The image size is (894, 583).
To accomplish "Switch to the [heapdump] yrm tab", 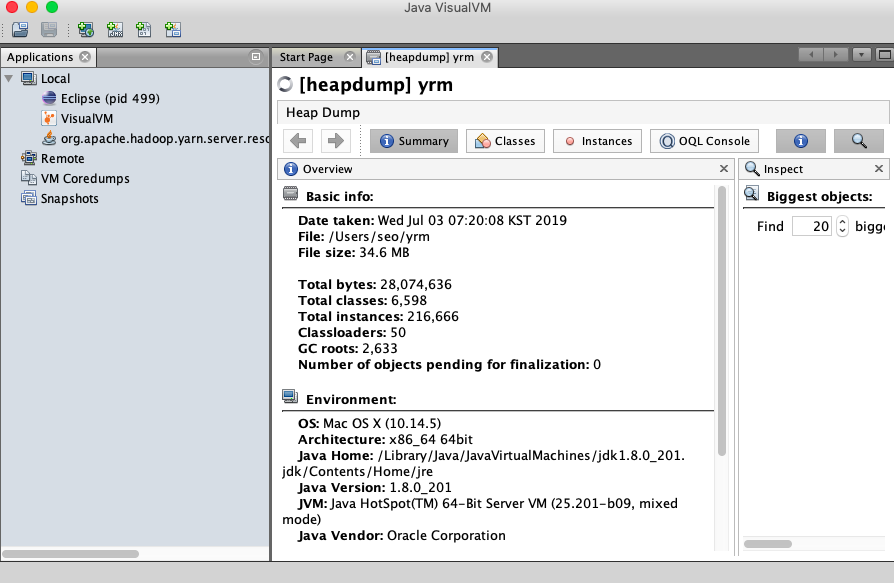I will pos(429,57).
